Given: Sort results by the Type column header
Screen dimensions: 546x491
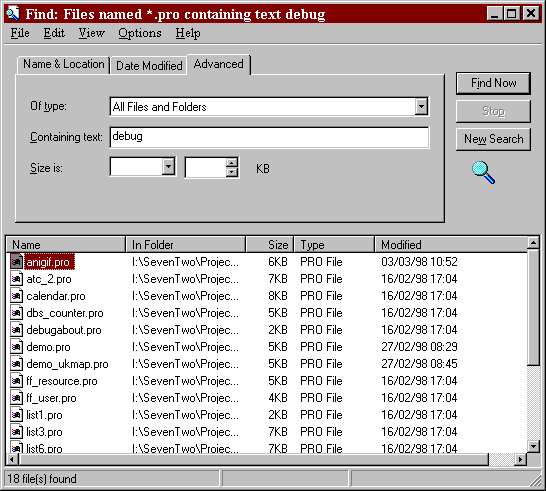Looking at the screenshot, I should click(x=334, y=244).
